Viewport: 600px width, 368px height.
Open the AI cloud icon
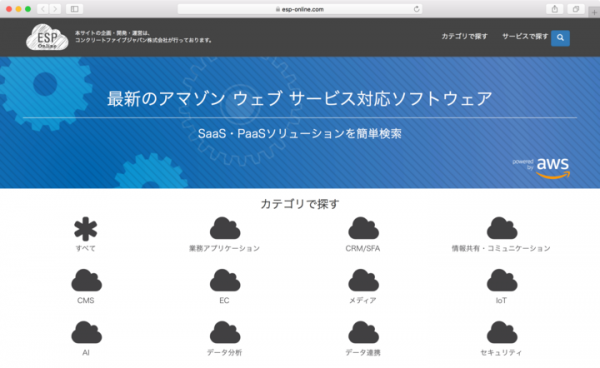pos(86,332)
